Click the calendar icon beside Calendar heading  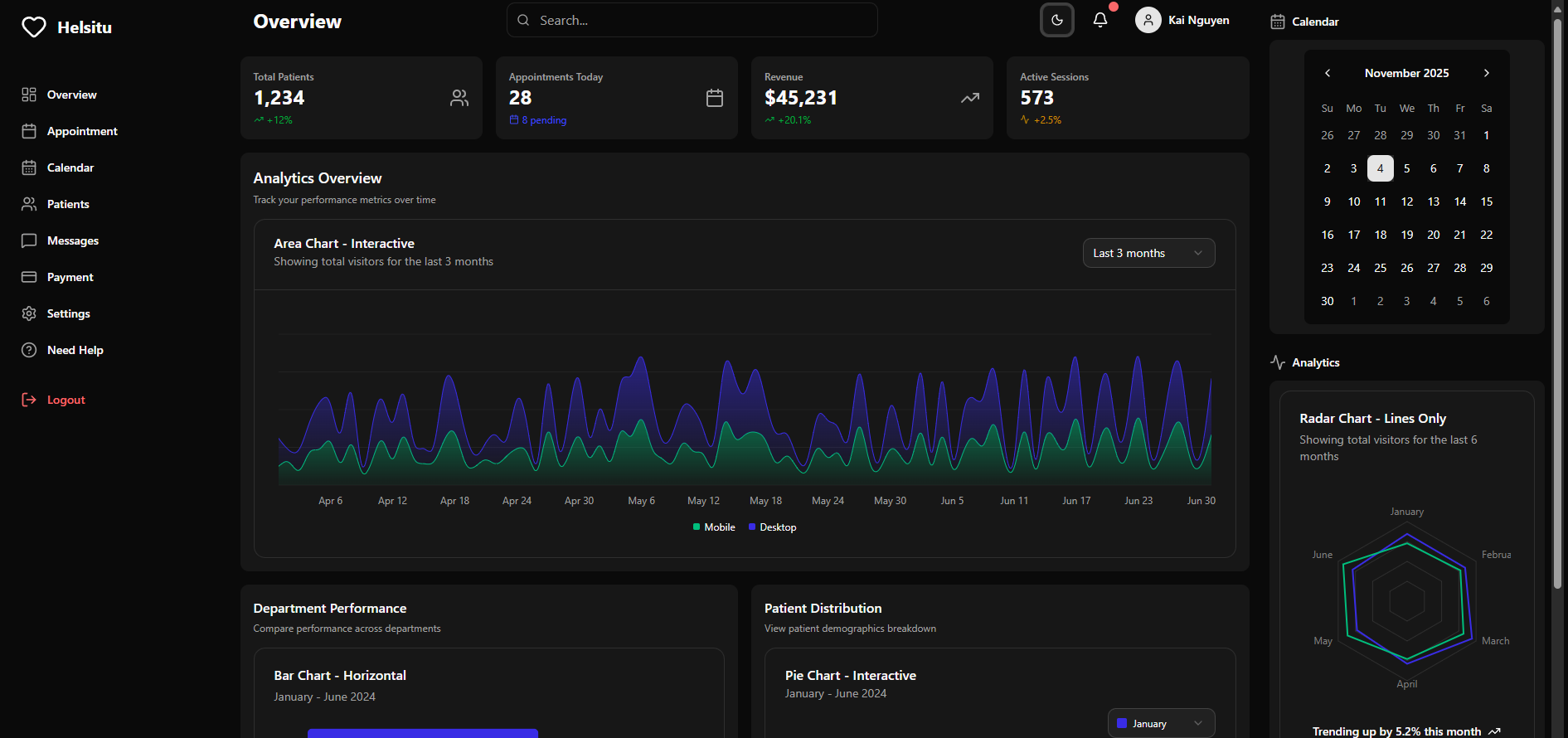point(1278,22)
